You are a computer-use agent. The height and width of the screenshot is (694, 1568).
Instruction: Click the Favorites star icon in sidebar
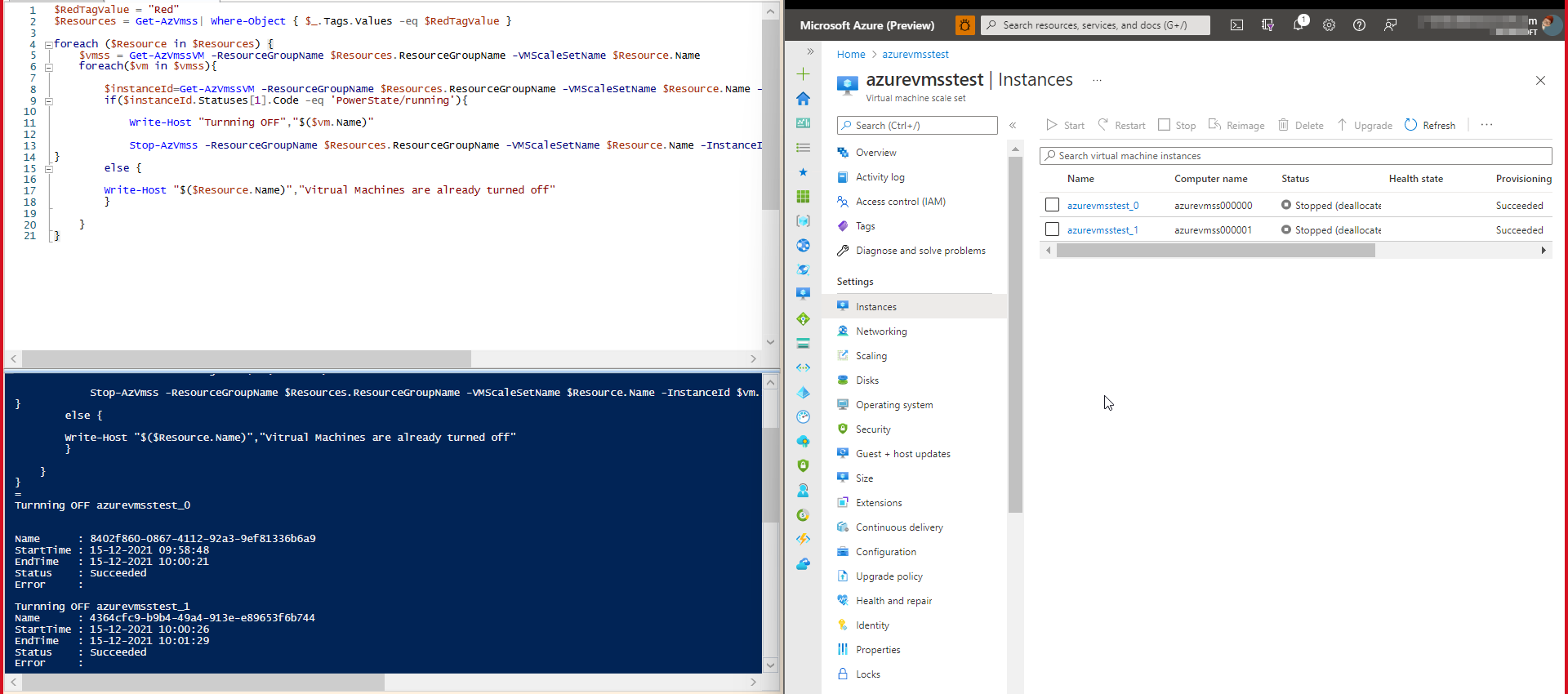804,172
